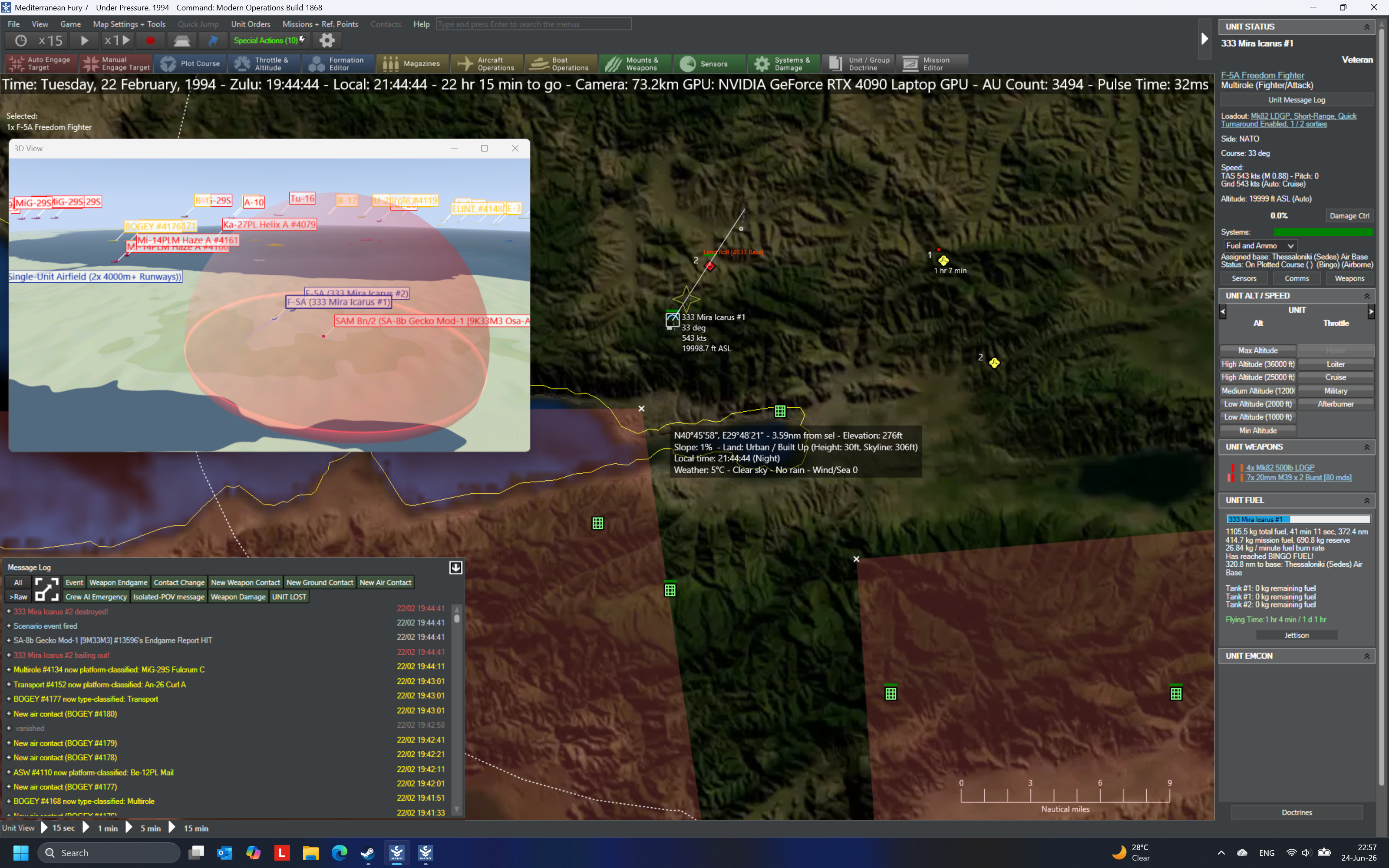The image size is (1389, 868).
Task: Open the F-5A Freedom Fighter database link
Action: click(x=1262, y=75)
